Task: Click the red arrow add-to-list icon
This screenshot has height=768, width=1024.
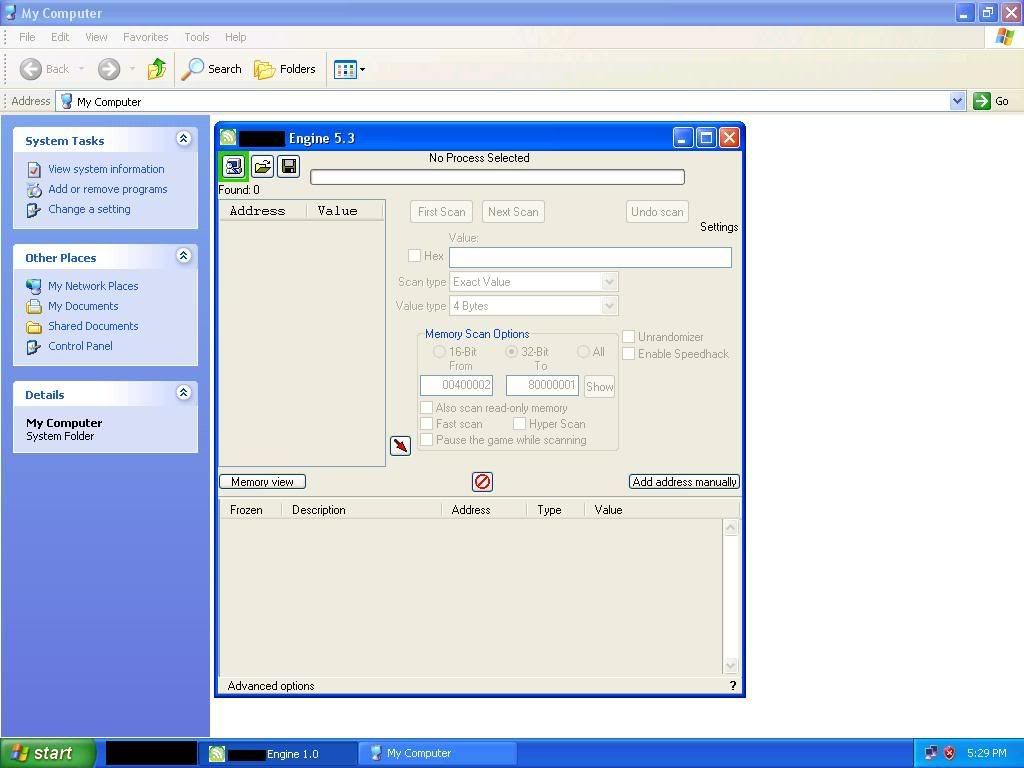Action: [x=400, y=445]
